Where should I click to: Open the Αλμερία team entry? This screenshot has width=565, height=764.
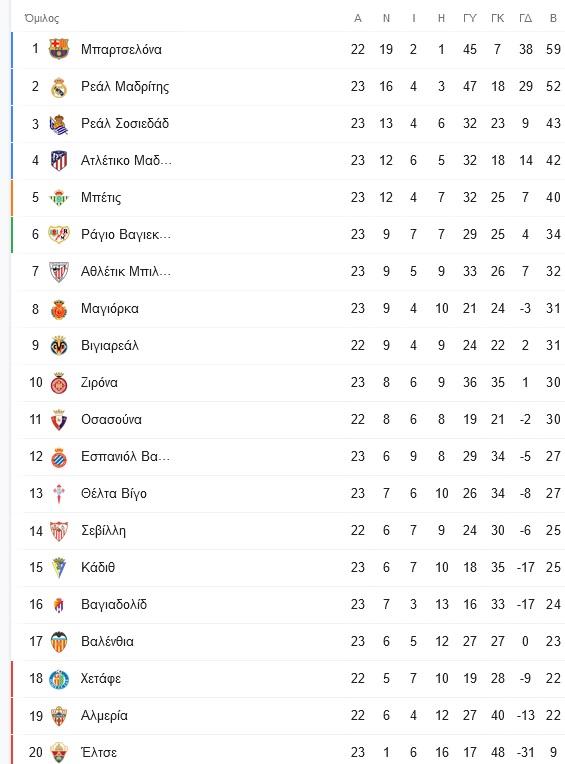pos(104,716)
